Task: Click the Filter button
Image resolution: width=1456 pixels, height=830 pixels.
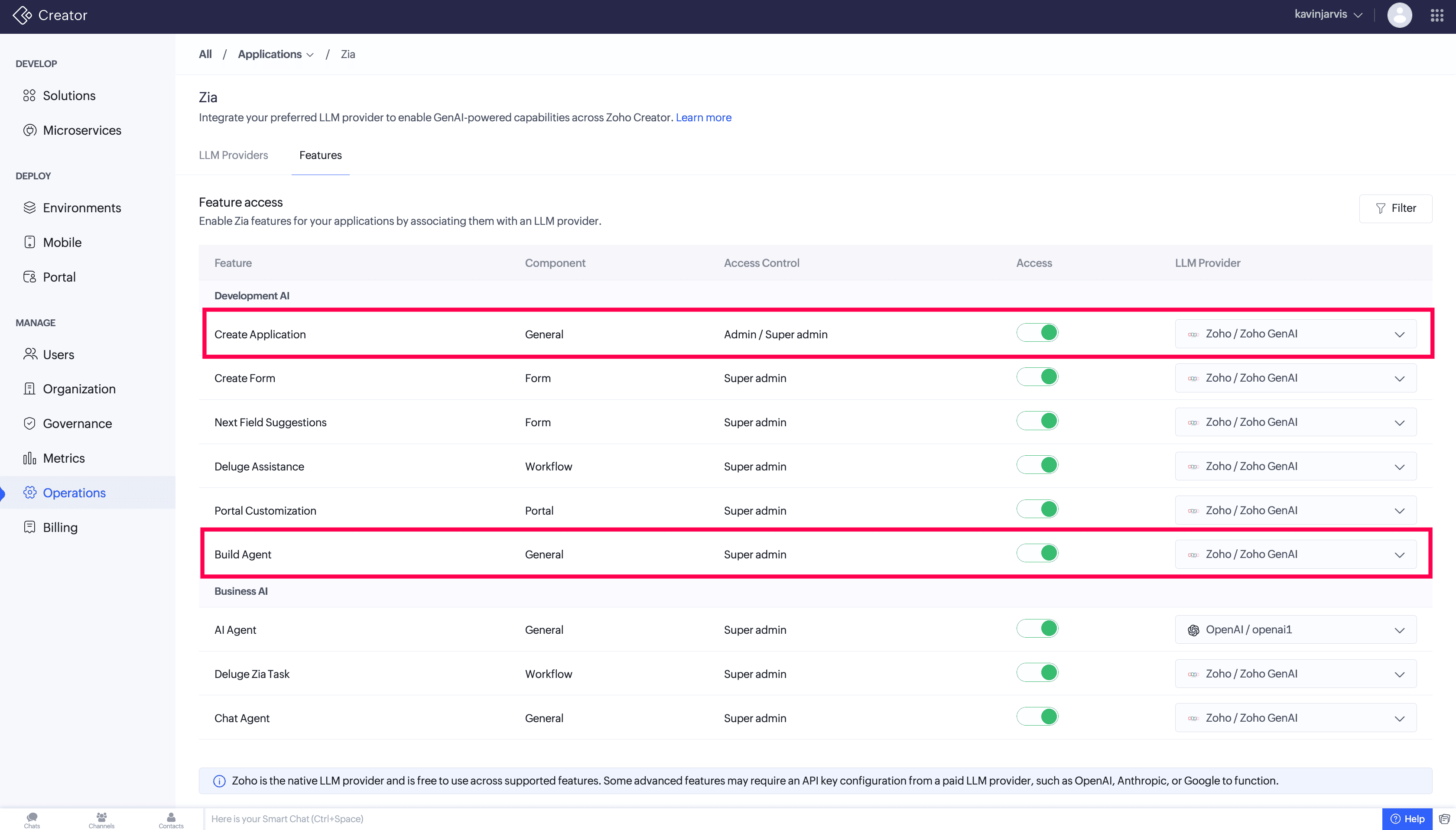Action: click(1395, 209)
